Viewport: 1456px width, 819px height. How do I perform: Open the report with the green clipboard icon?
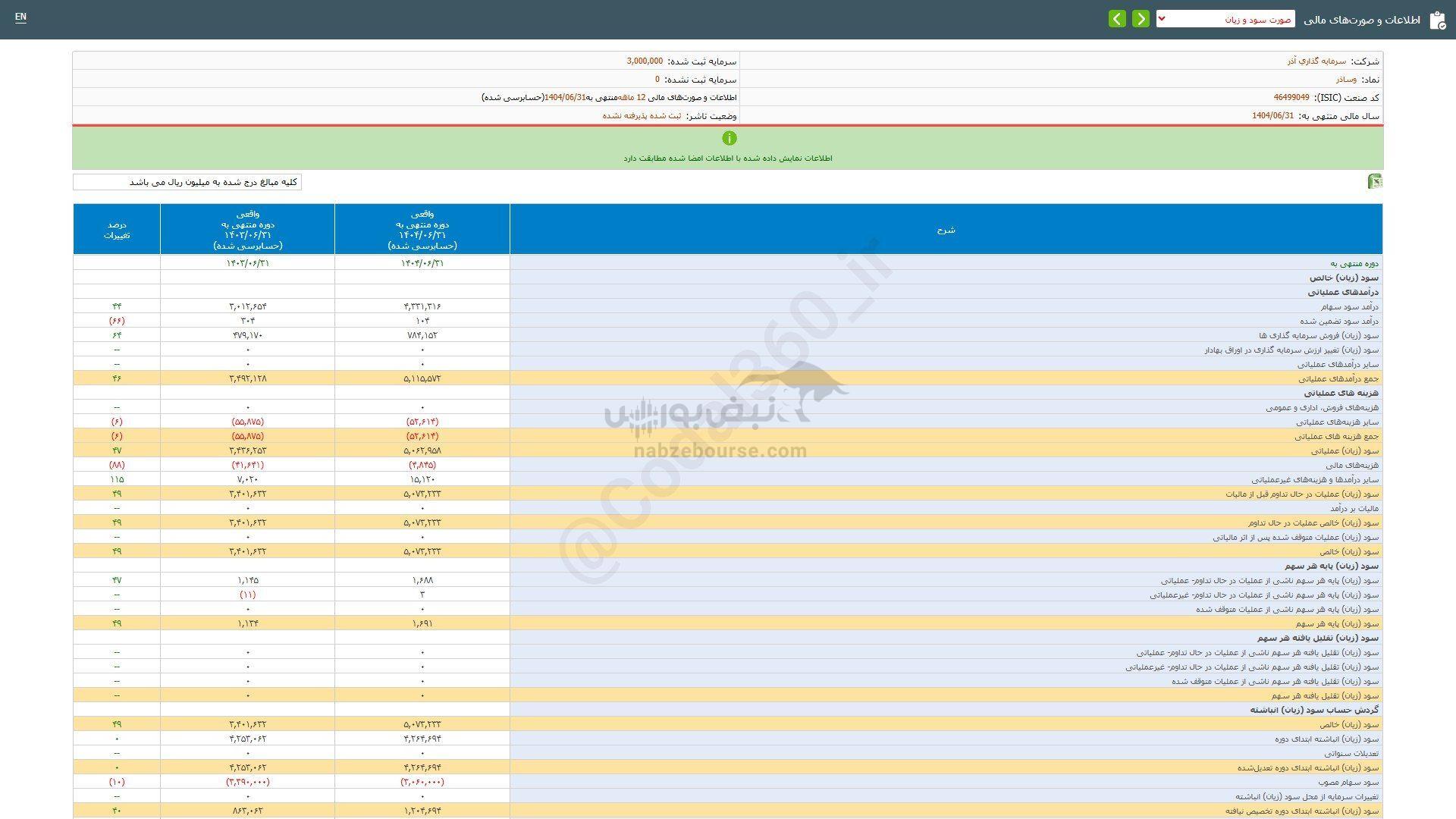pyautogui.click(x=1437, y=20)
